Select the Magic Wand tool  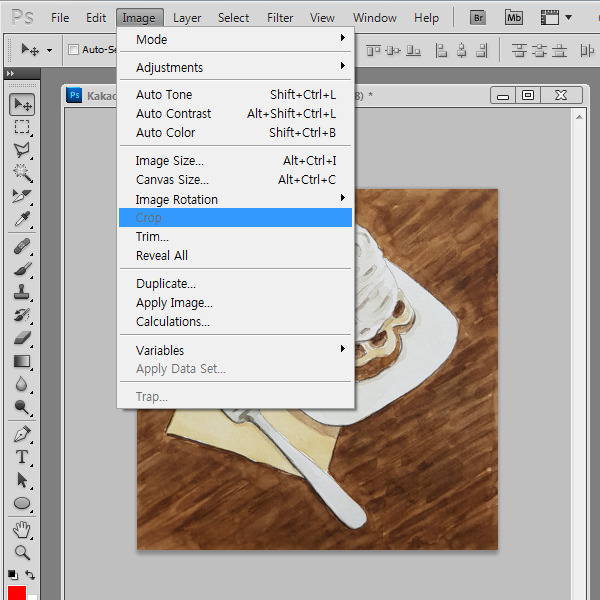[x=22, y=173]
